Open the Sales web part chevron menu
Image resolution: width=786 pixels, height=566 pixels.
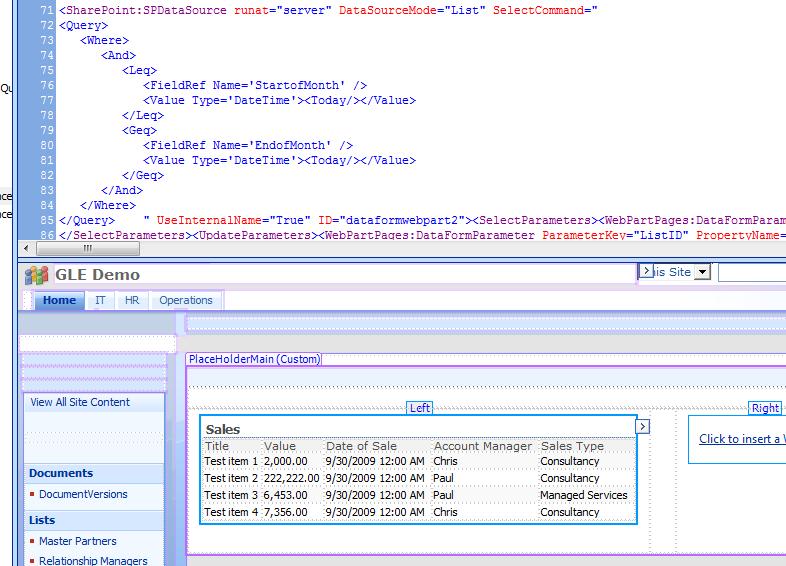point(643,427)
